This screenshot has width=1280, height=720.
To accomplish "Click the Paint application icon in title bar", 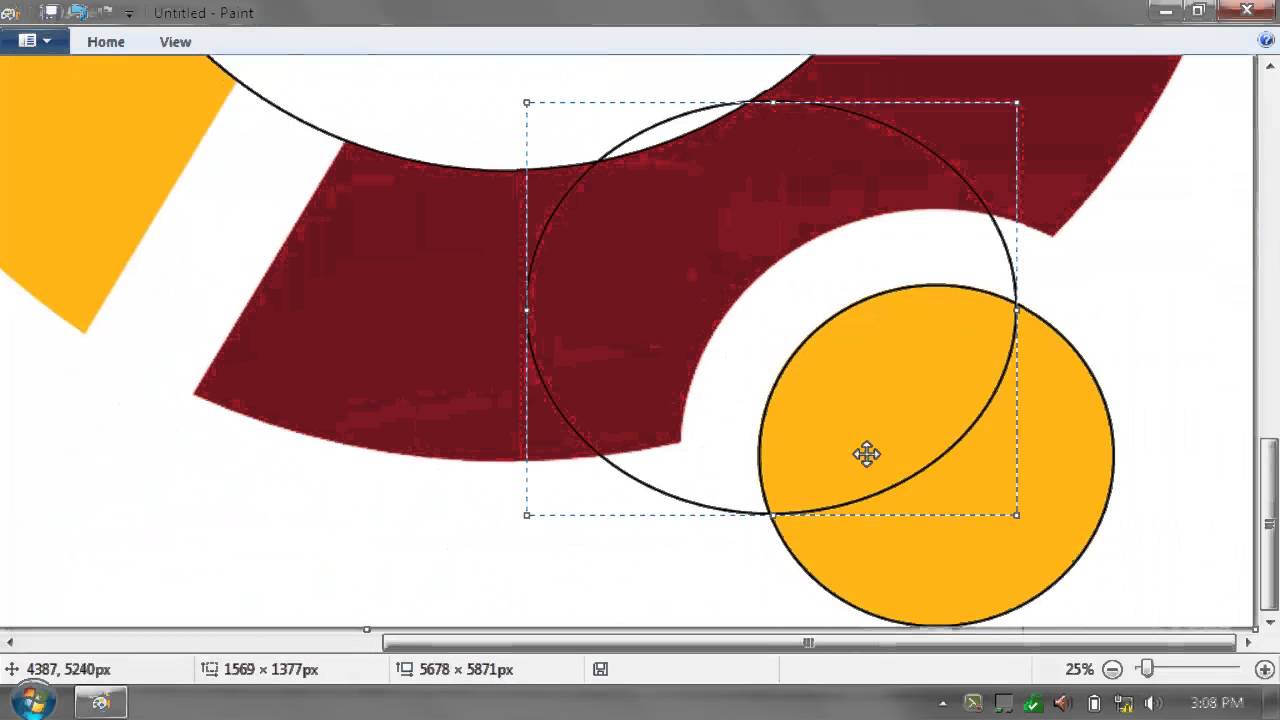I will [x=10, y=13].
